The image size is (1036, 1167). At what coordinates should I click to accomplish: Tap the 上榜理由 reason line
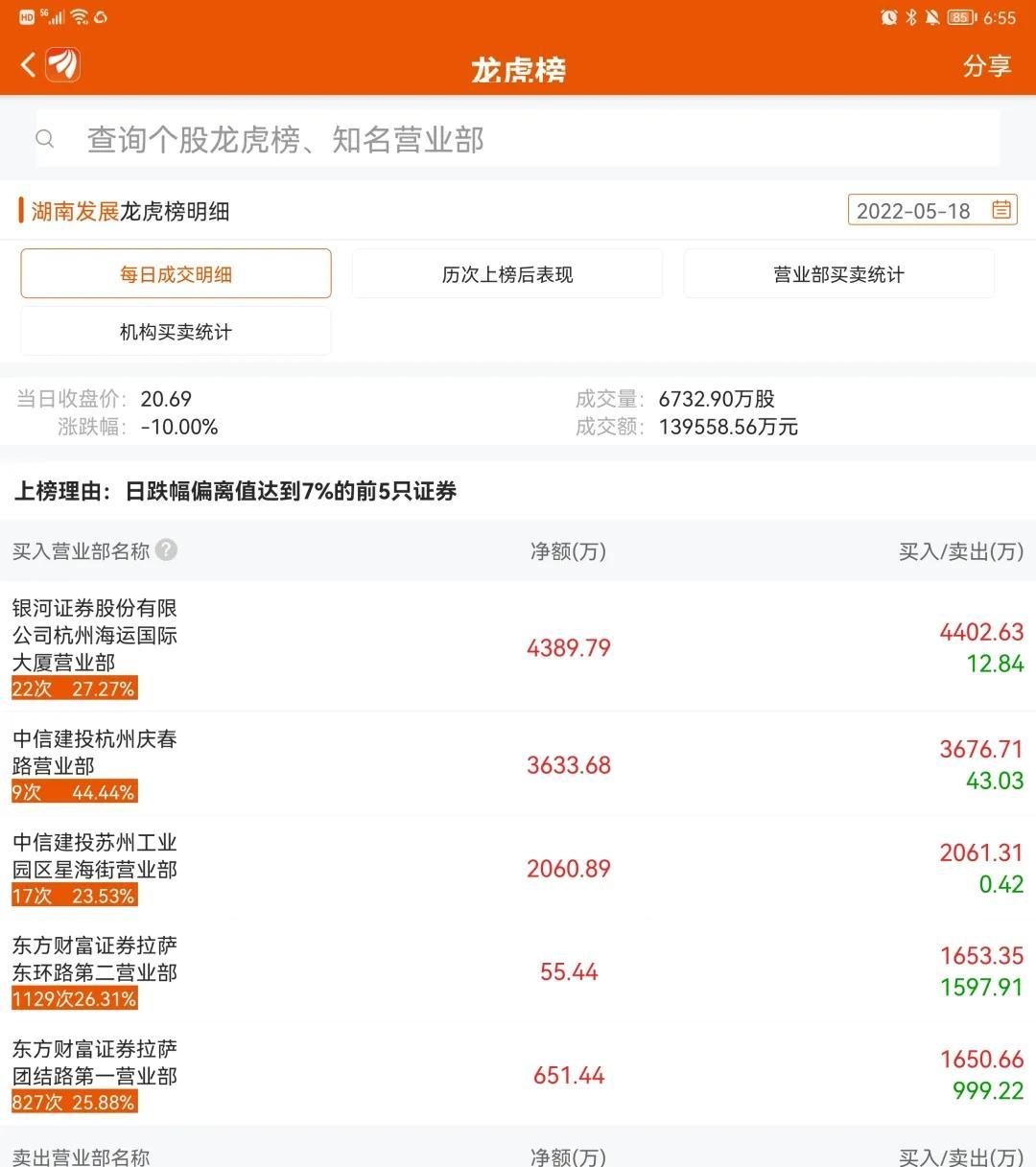[x=235, y=492]
